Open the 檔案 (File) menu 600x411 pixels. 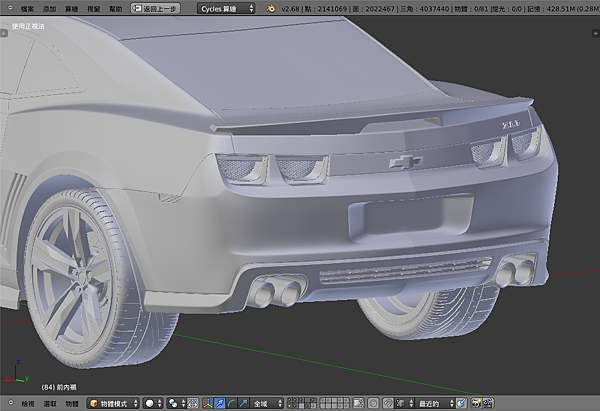[x=27, y=8]
